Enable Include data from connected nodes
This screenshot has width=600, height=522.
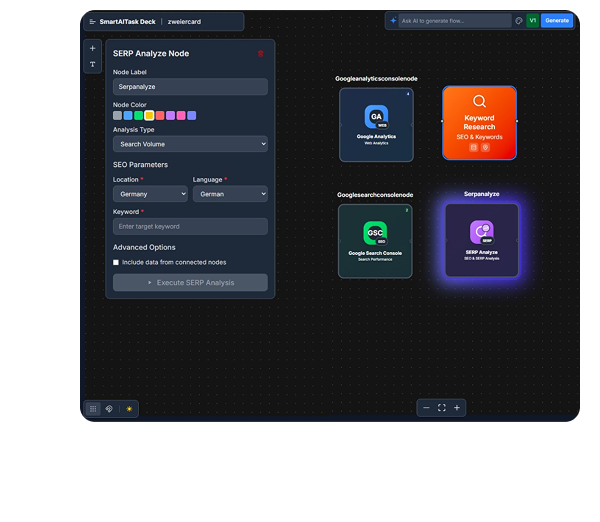click(116, 262)
